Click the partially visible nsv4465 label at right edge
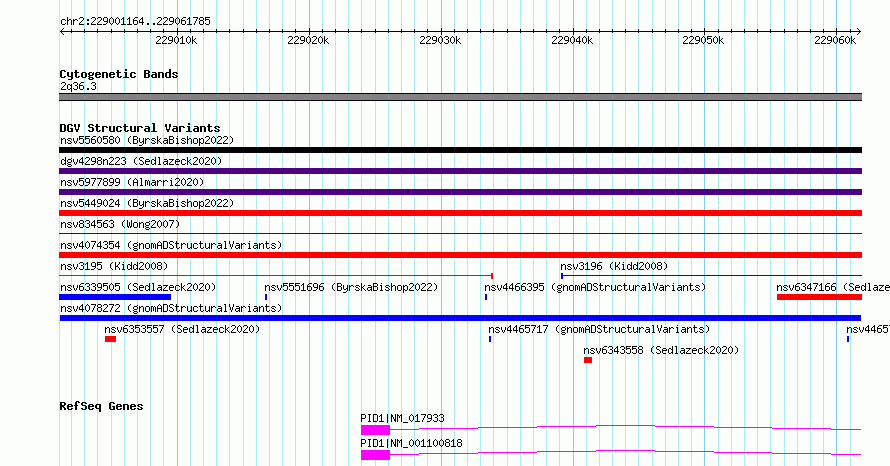Image resolution: width=890 pixels, height=466 pixels. click(x=868, y=329)
